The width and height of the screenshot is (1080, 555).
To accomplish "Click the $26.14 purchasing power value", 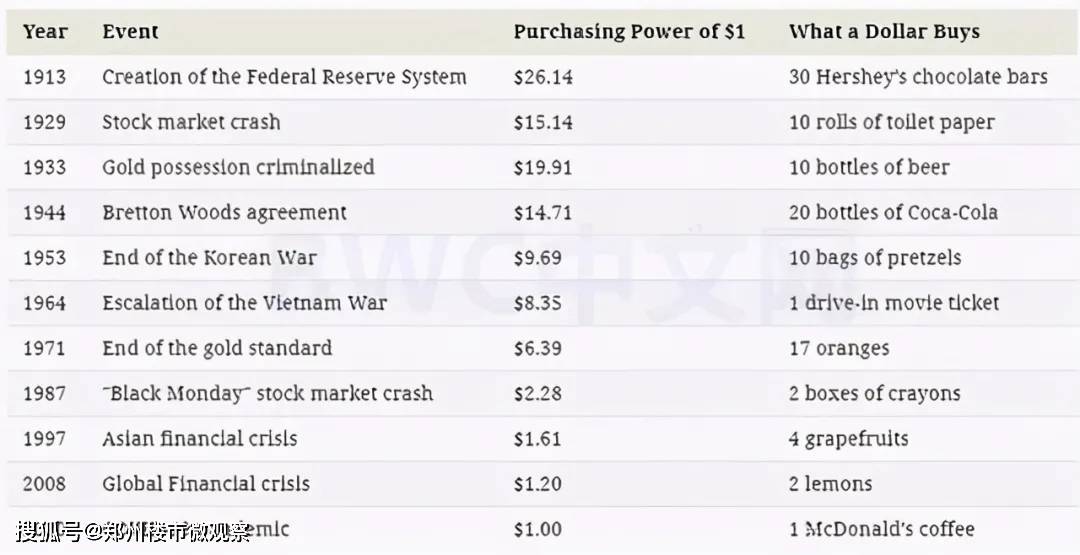I will tap(543, 77).
